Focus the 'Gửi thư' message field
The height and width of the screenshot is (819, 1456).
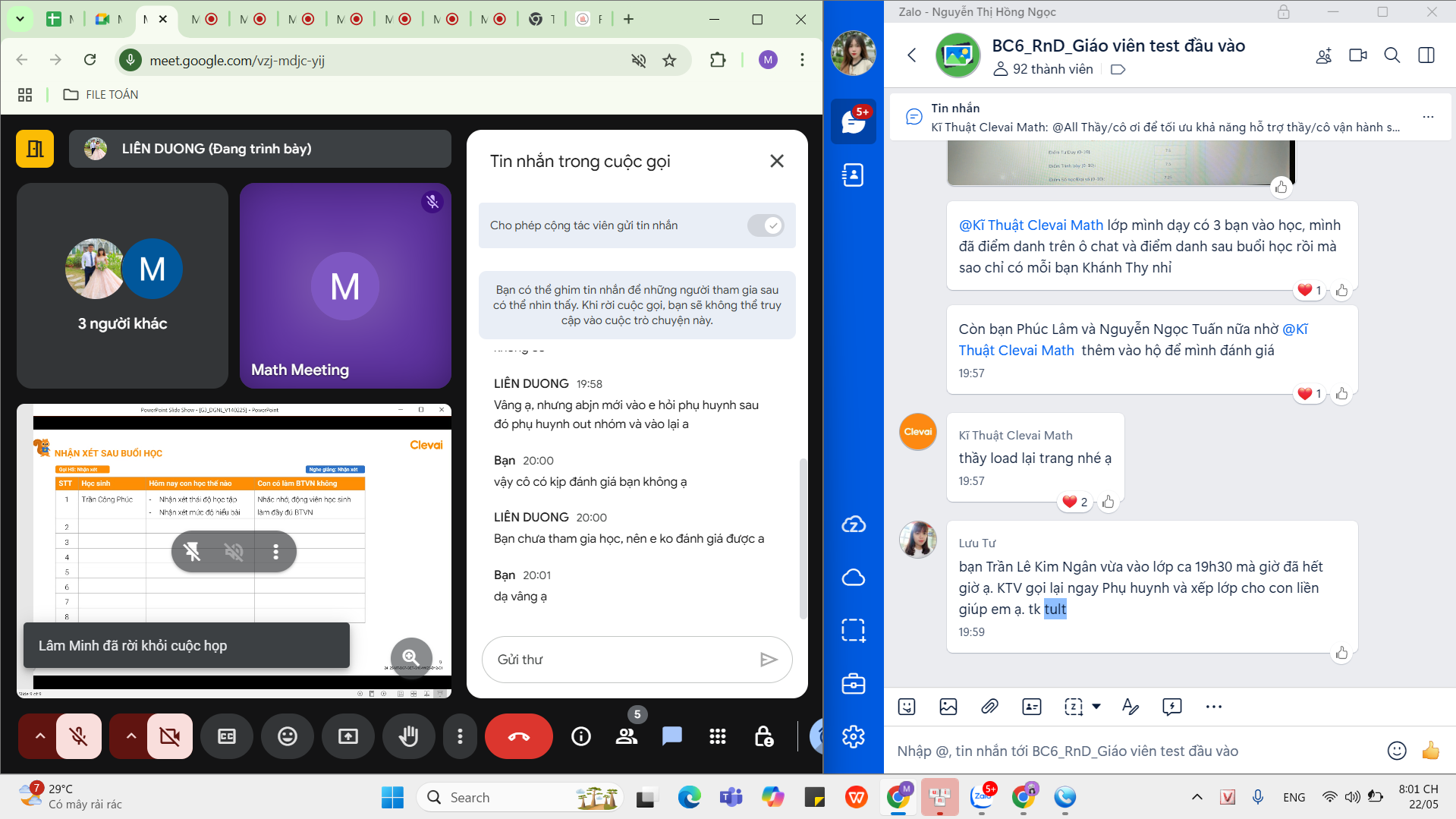click(622, 660)
